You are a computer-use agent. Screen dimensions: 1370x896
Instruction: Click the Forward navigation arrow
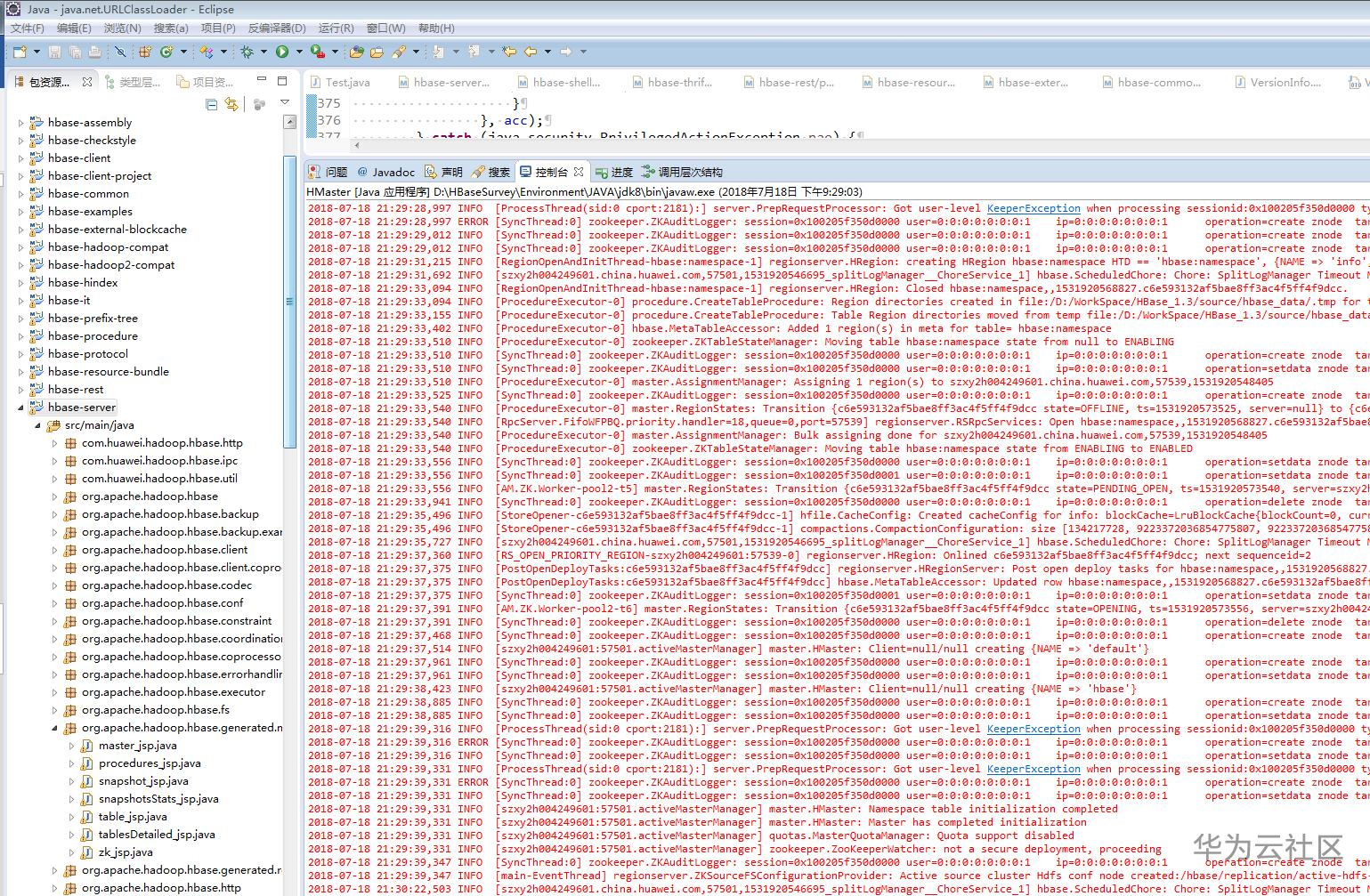[566, 52]
